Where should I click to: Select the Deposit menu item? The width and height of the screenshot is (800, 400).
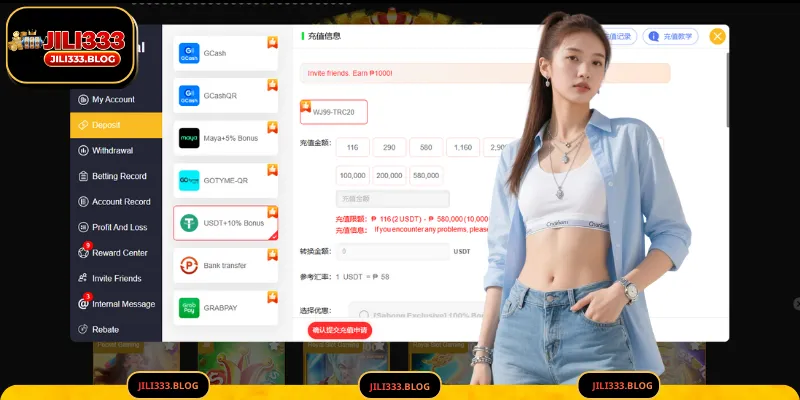(116, 125)
